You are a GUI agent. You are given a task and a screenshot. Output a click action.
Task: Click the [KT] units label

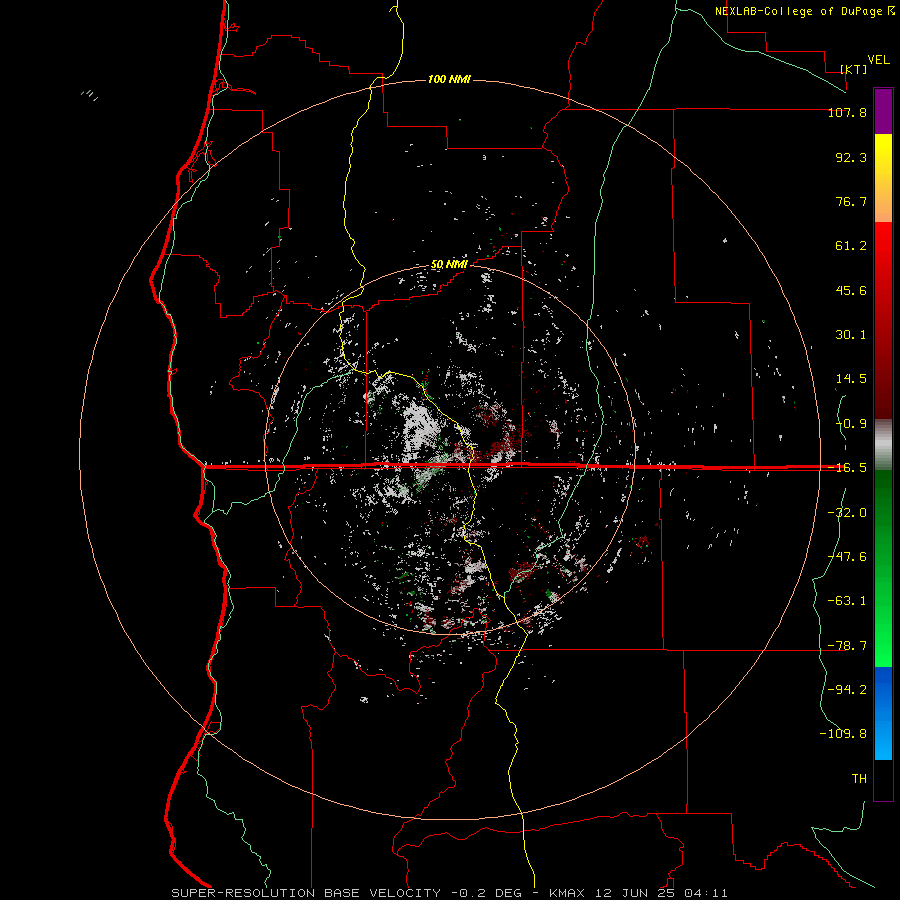[x=854, y=69]
